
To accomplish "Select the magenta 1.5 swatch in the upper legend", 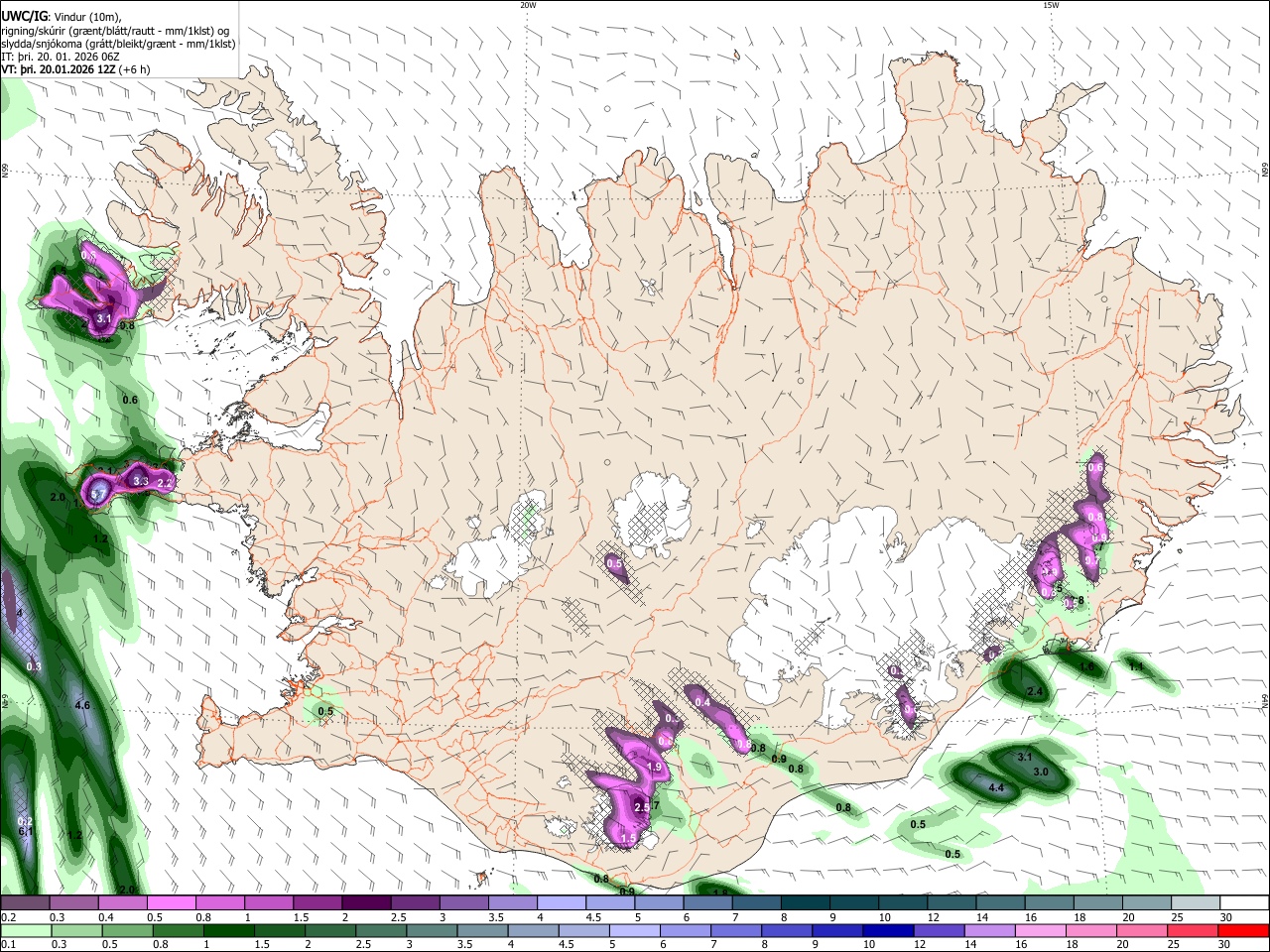I will pos(317,903).
